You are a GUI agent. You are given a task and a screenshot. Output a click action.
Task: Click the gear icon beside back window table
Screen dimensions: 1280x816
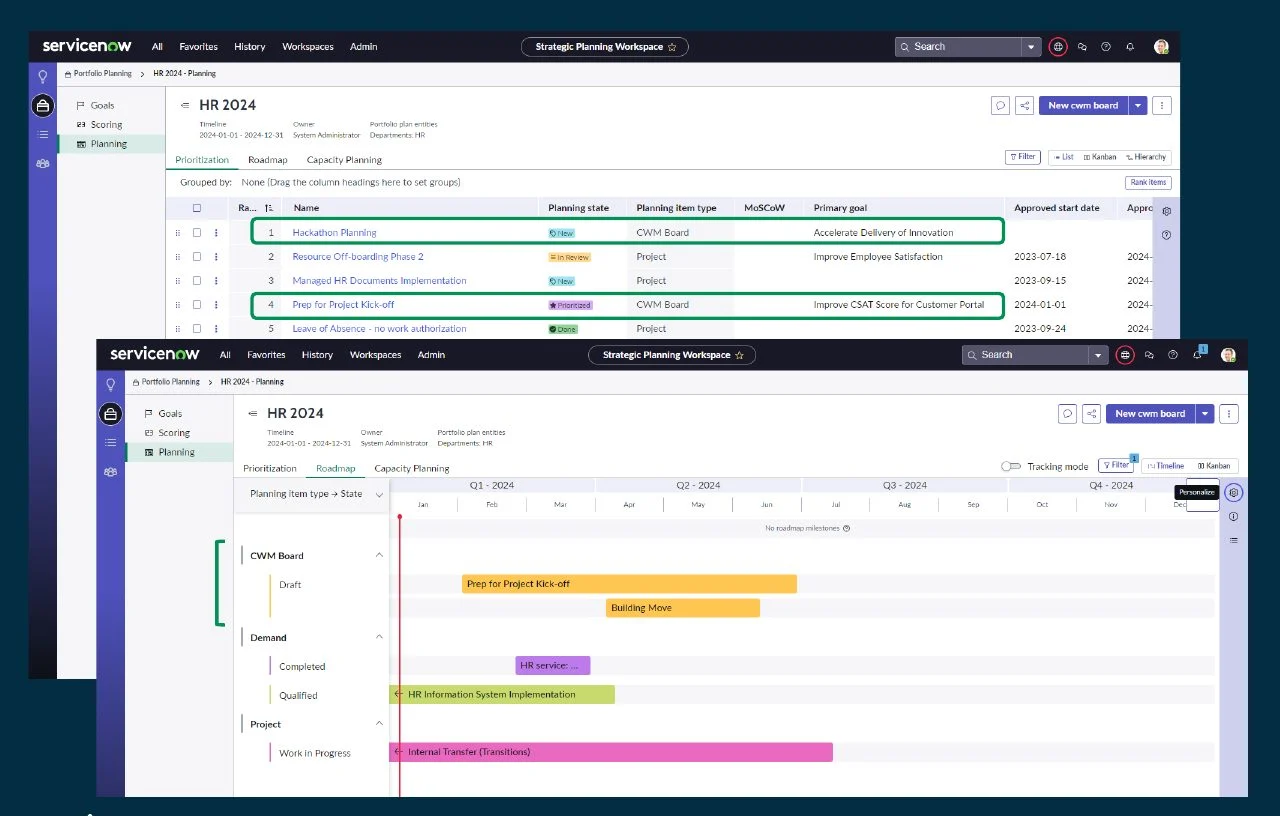click(x=1166, y=211)
